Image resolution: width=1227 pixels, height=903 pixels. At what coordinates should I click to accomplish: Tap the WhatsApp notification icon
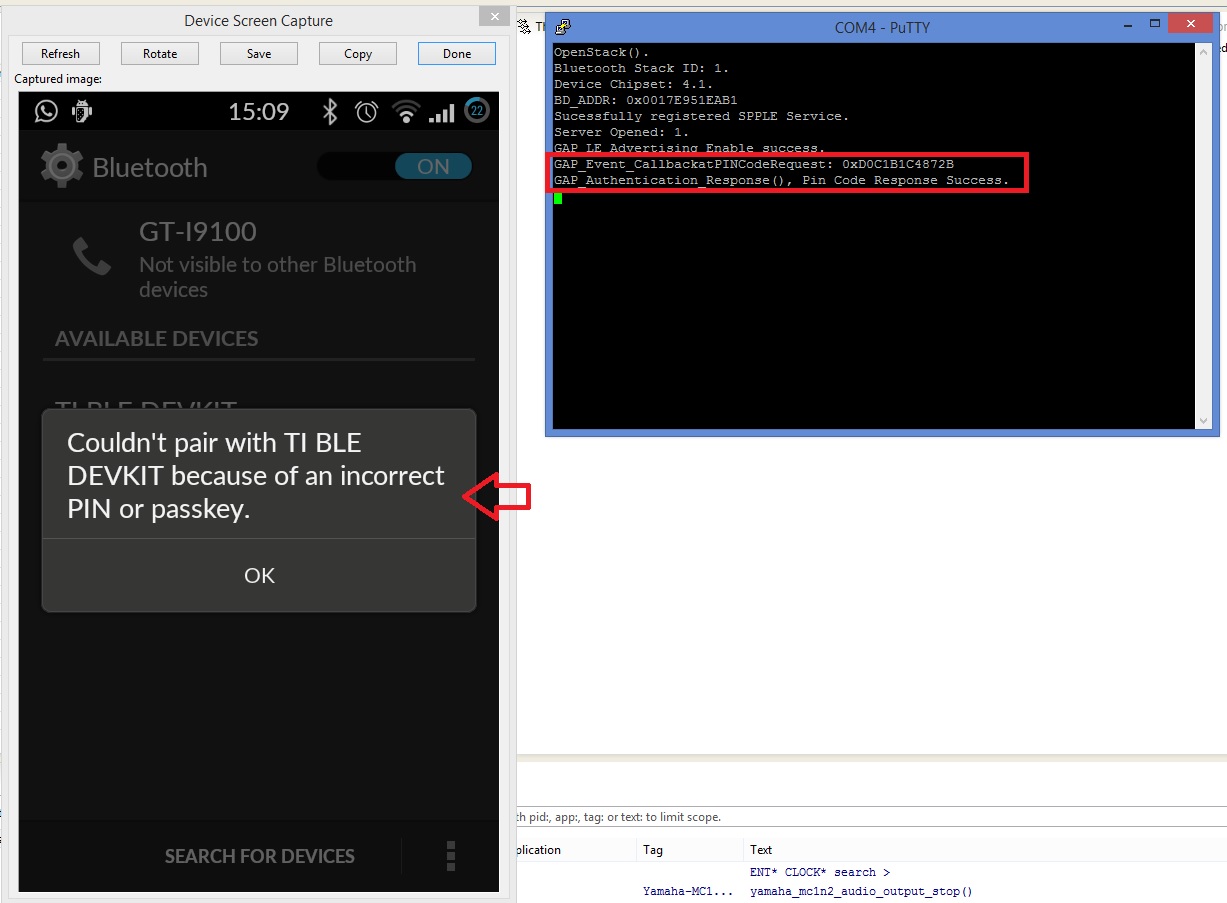[x=46, y=111]
